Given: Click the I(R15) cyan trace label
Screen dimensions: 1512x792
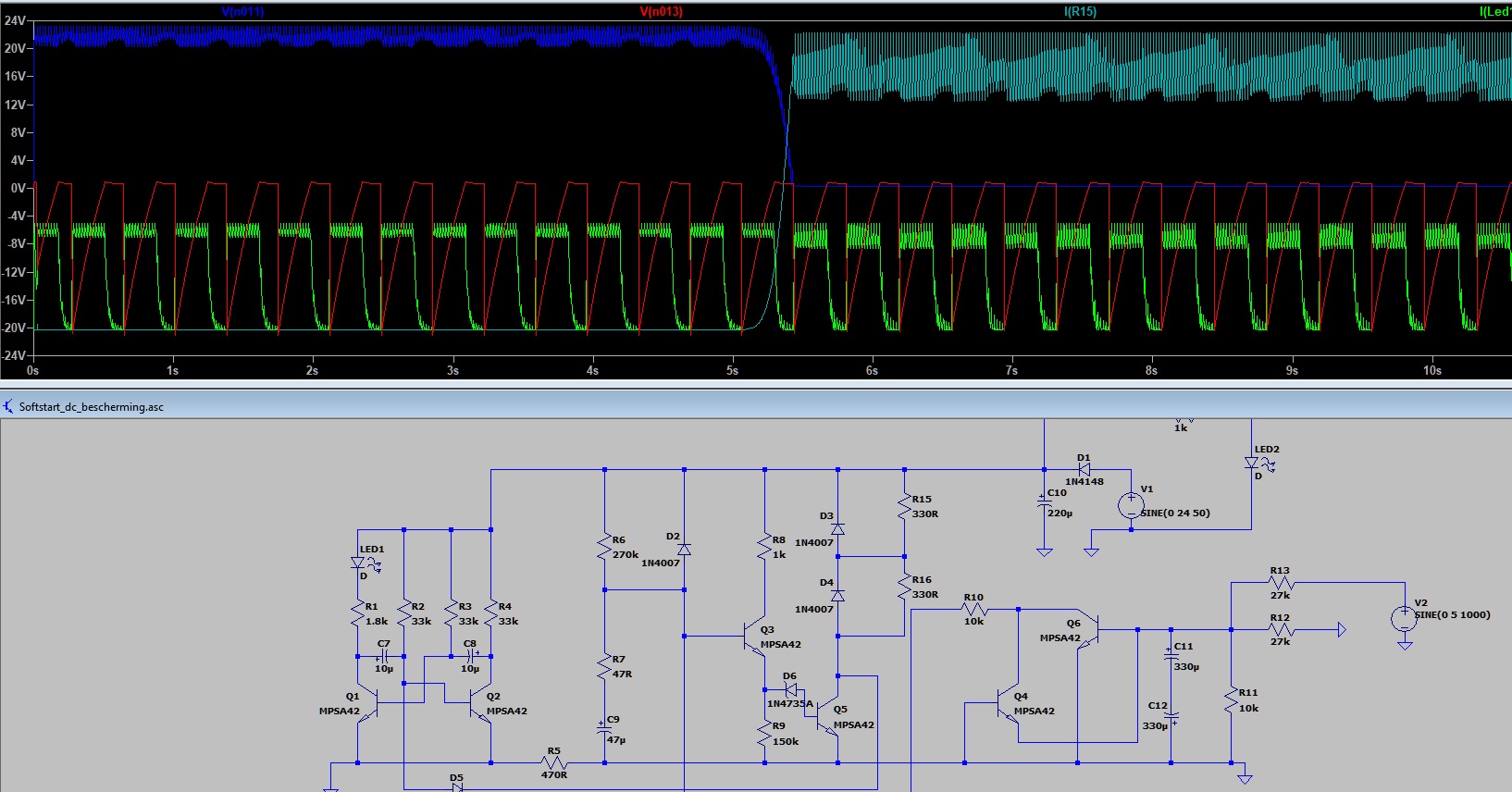Looking at the screenshot, I should click(x=1080, y=12).
